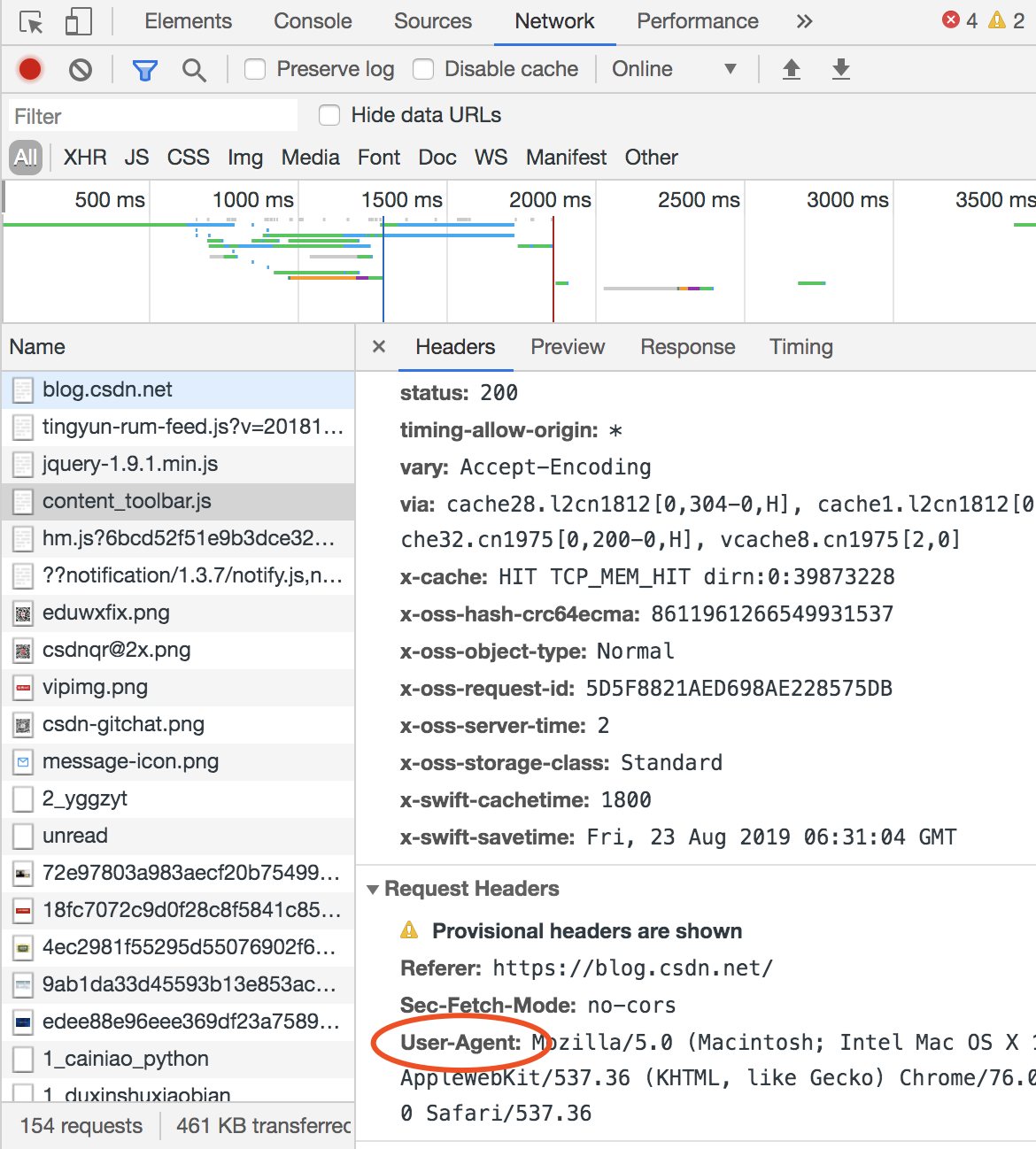
Task: Enable the Preserve log checkbox
Action: tap(255, 69)
